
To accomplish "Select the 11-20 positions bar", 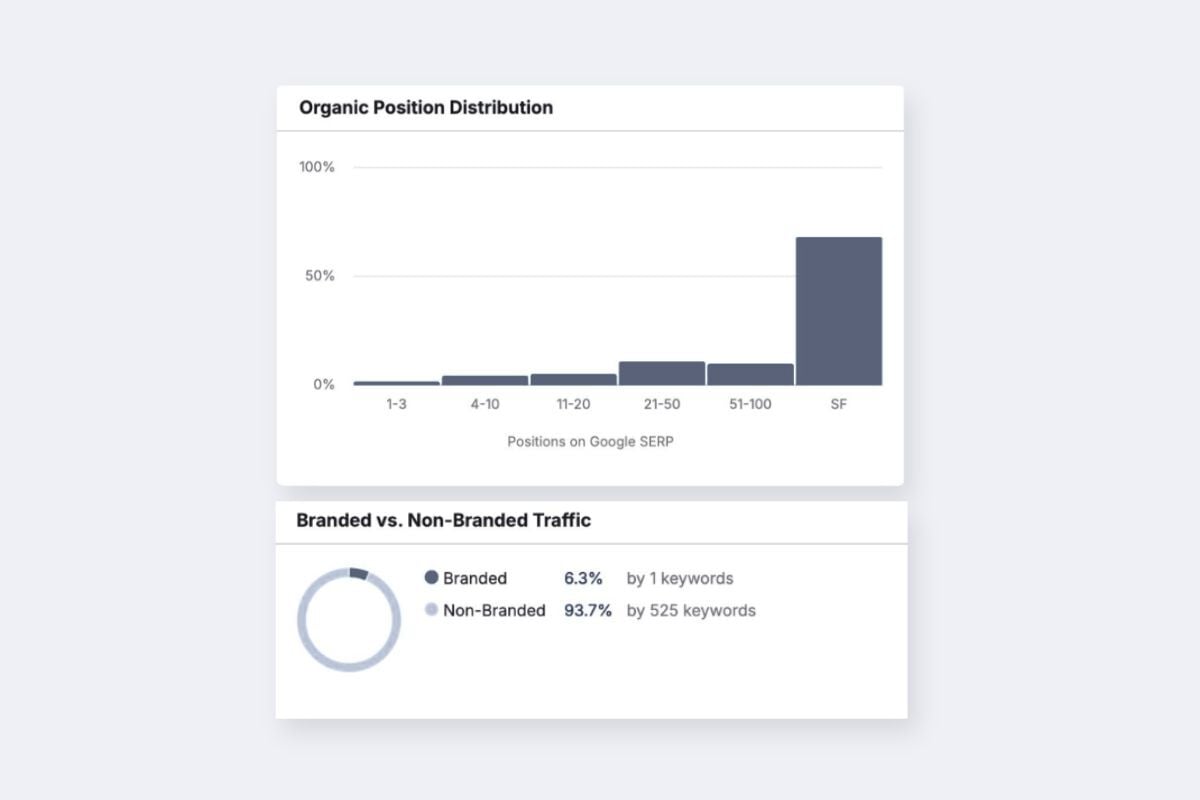I will point(573,379).
